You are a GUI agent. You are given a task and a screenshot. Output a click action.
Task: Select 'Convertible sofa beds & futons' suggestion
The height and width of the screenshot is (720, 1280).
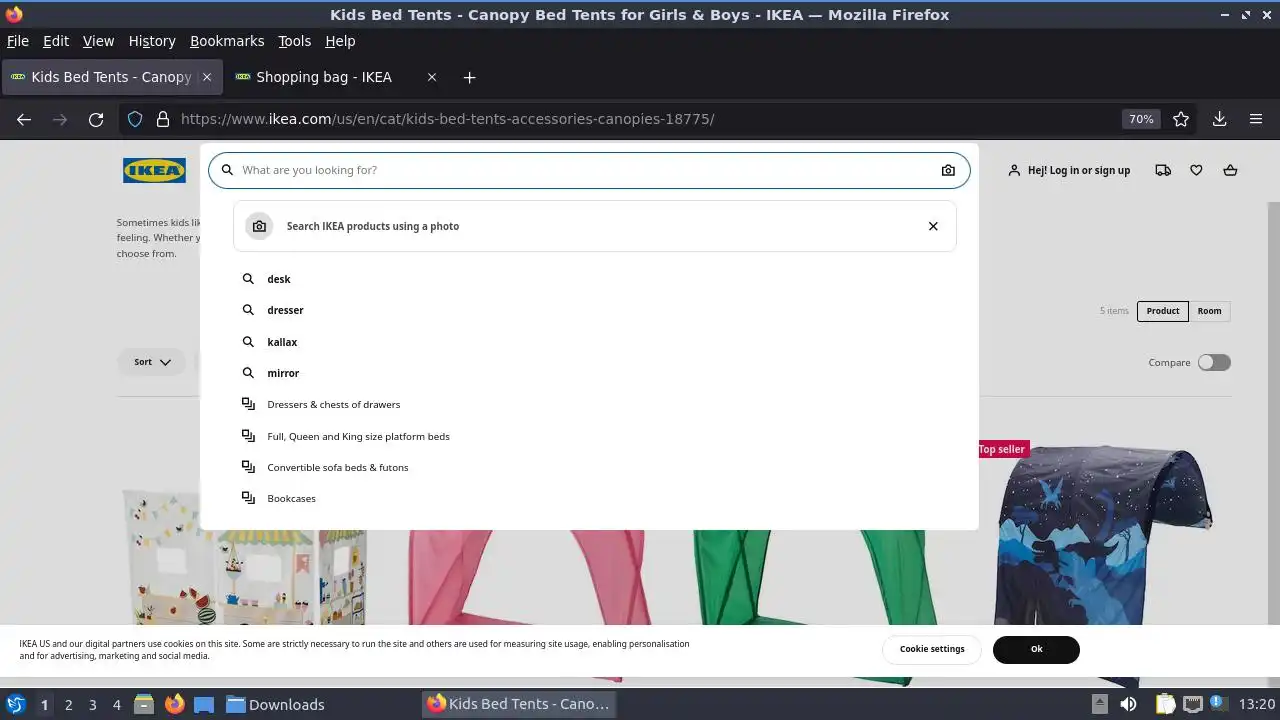pyautogui.click(x=337, y=467)
